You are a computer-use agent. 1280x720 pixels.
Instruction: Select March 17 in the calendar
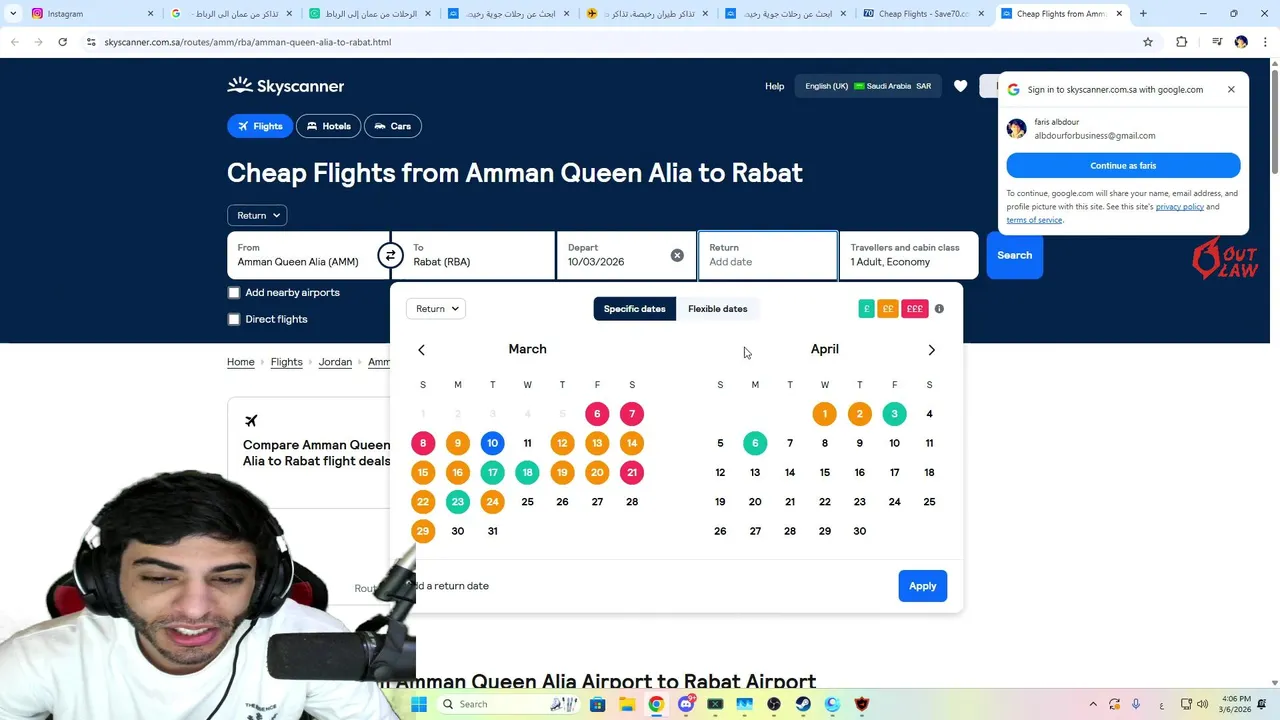(492, 472)
